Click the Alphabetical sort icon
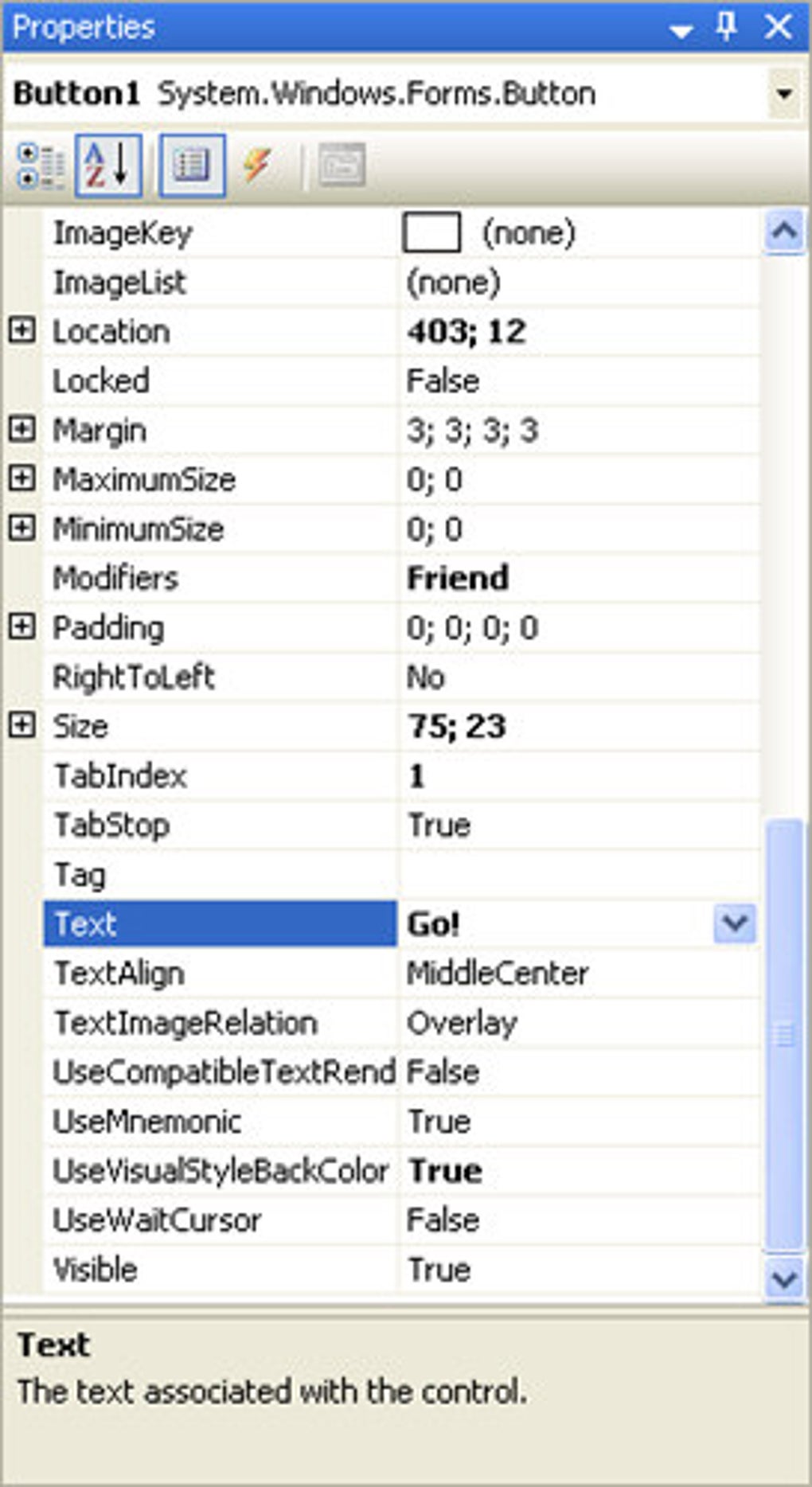812x1487 pixels. pyautogui.click(x=108, y=166)
